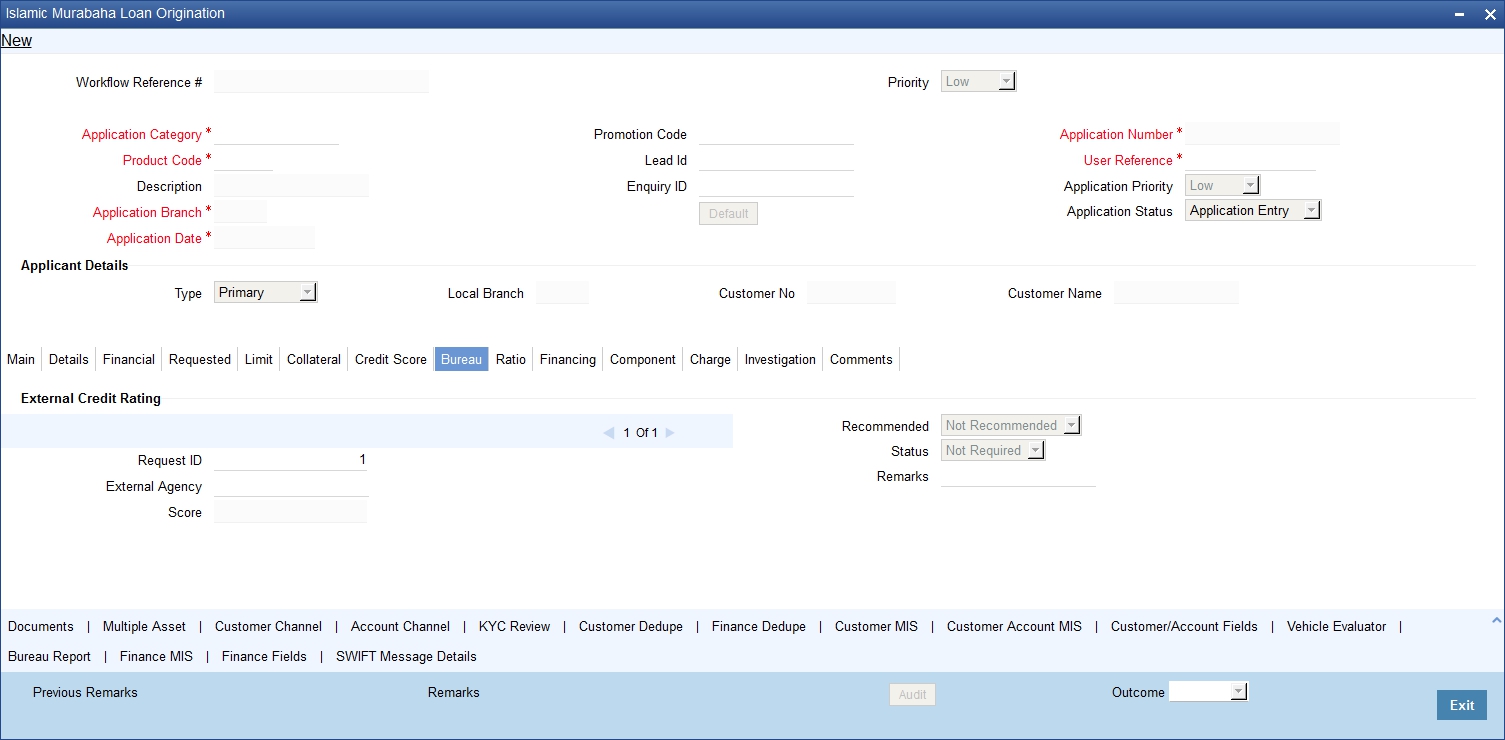Close the Islamic Murabaha Loan Origination window

(x=1488, y=14)
